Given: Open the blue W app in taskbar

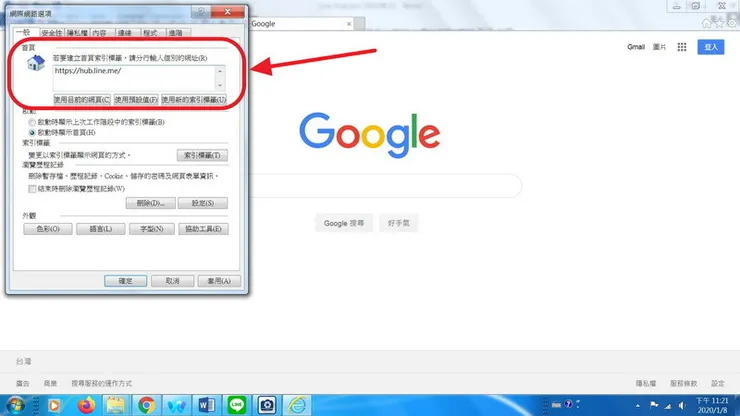Looking at the screenshot, I should click(177, 405).
